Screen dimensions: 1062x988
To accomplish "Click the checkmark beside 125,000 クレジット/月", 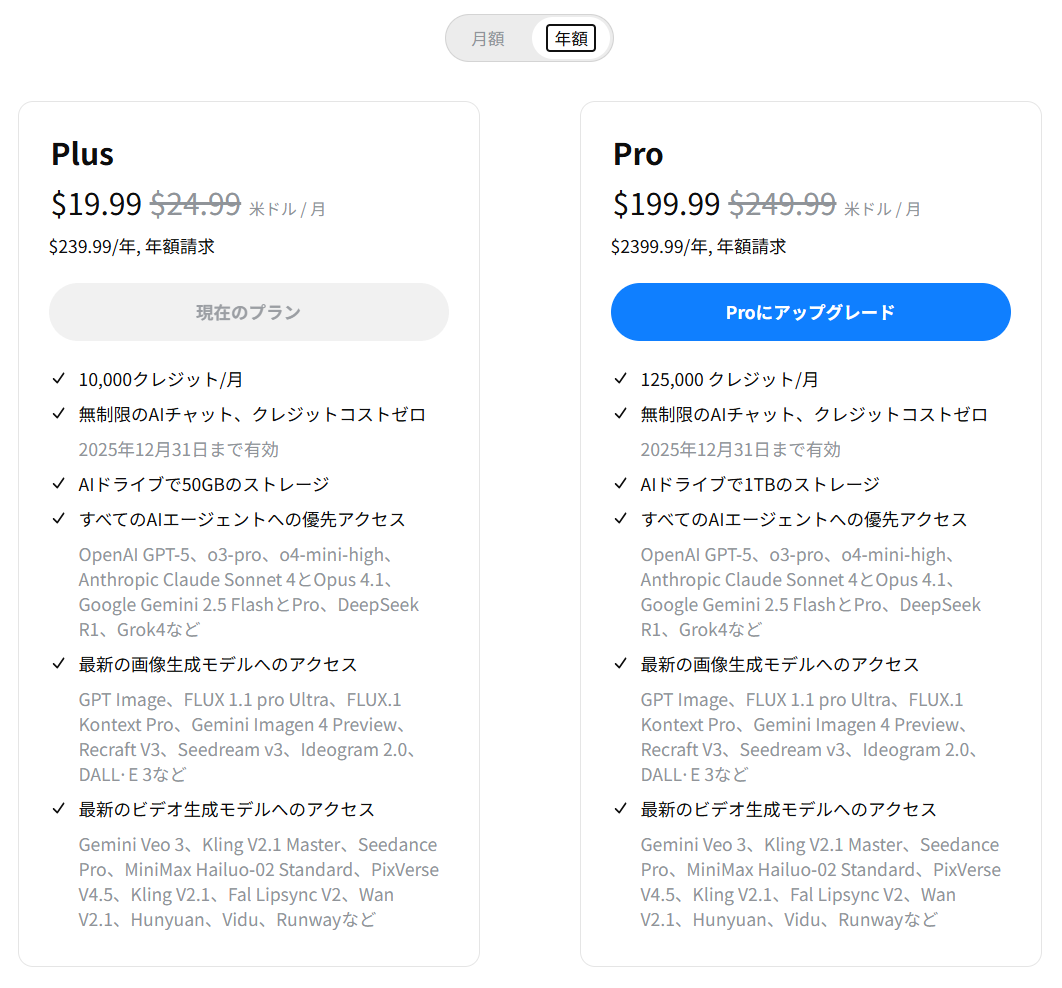I will click(621, 379).
